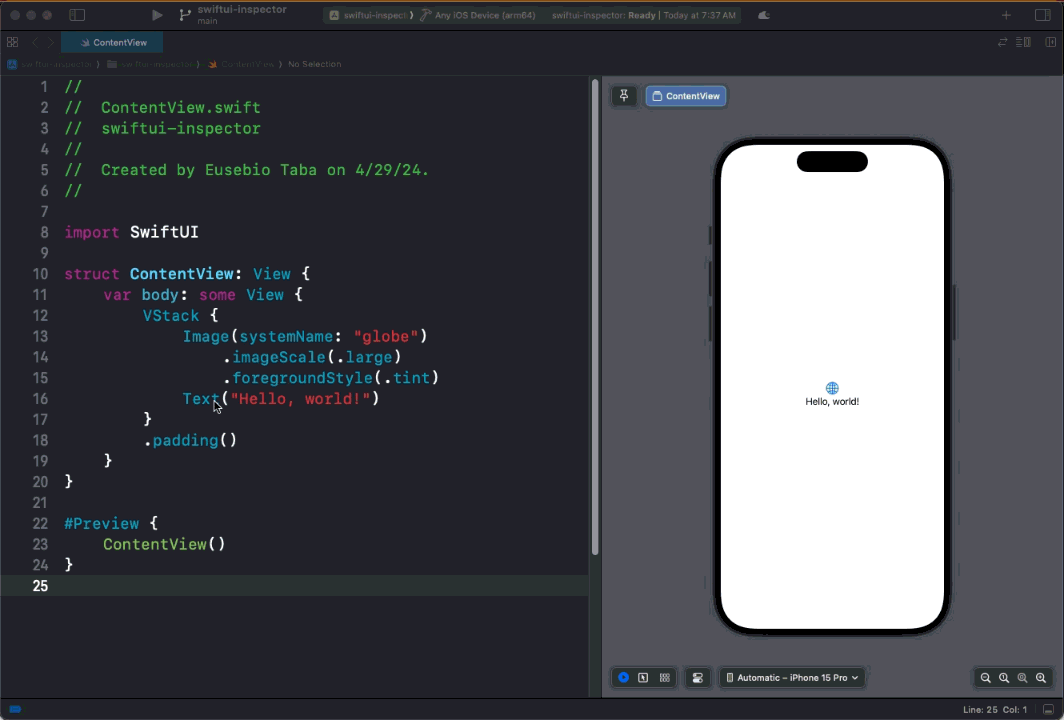Click the "globe" string literal
Screen dimensions: 1064x720
pos(385,337)
